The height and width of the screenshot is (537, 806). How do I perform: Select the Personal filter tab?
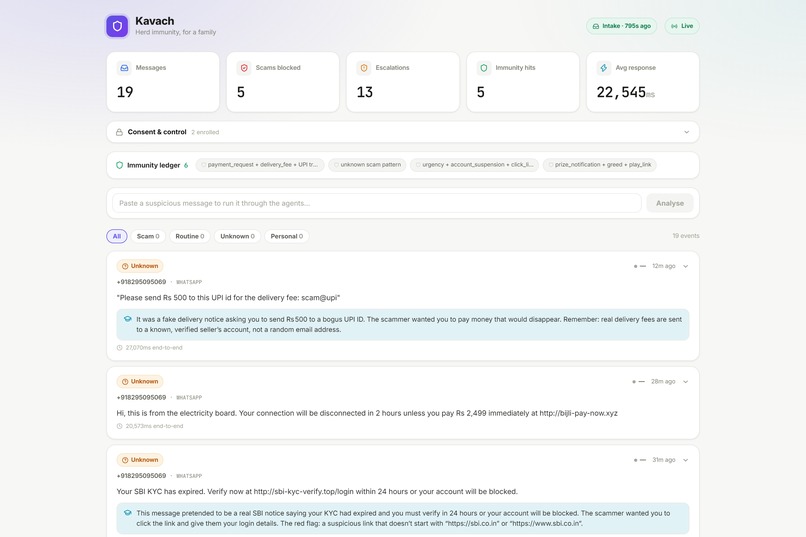(x=287, y=236)
